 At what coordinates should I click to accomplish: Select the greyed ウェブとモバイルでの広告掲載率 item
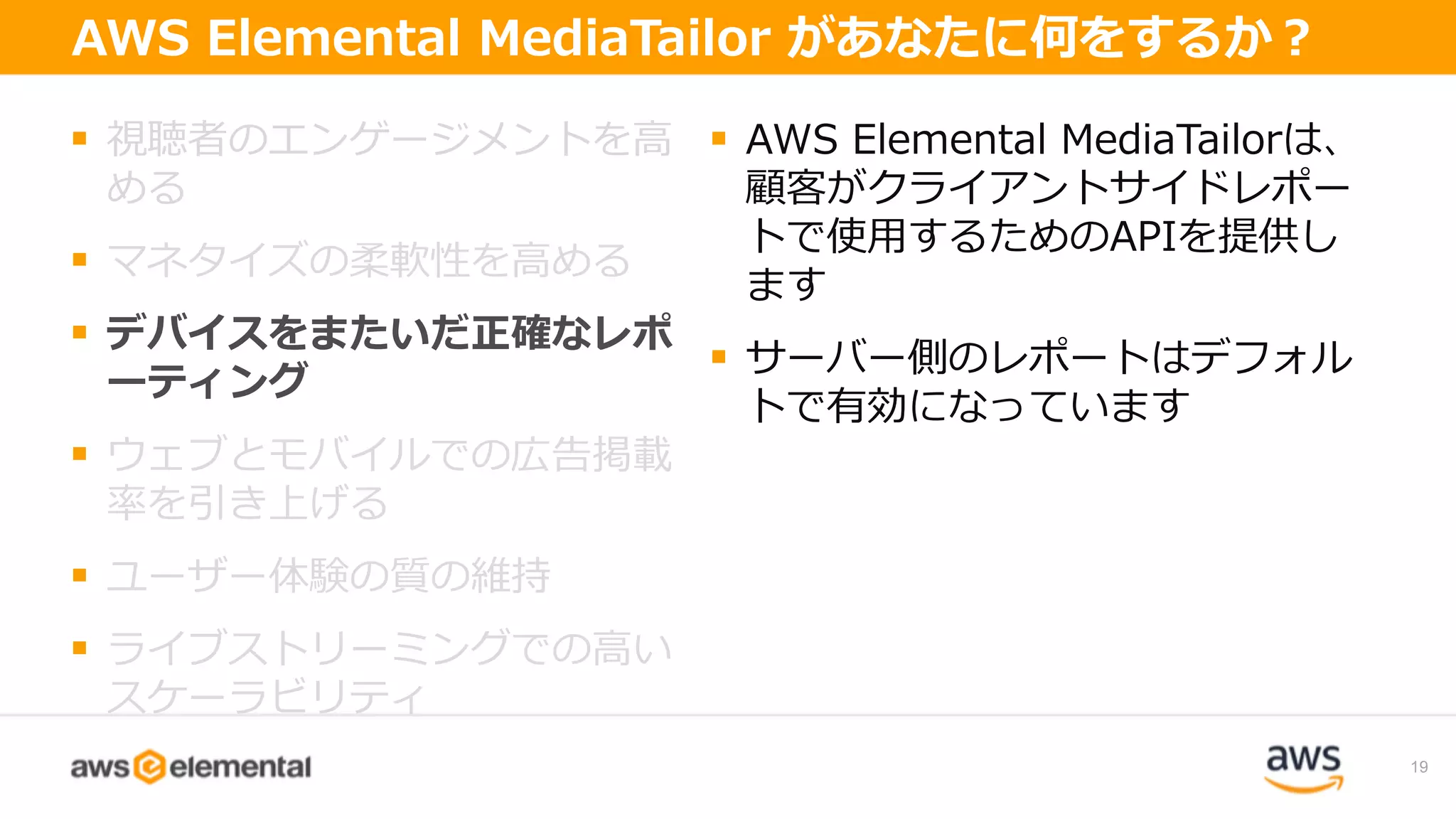click(389, 478)
